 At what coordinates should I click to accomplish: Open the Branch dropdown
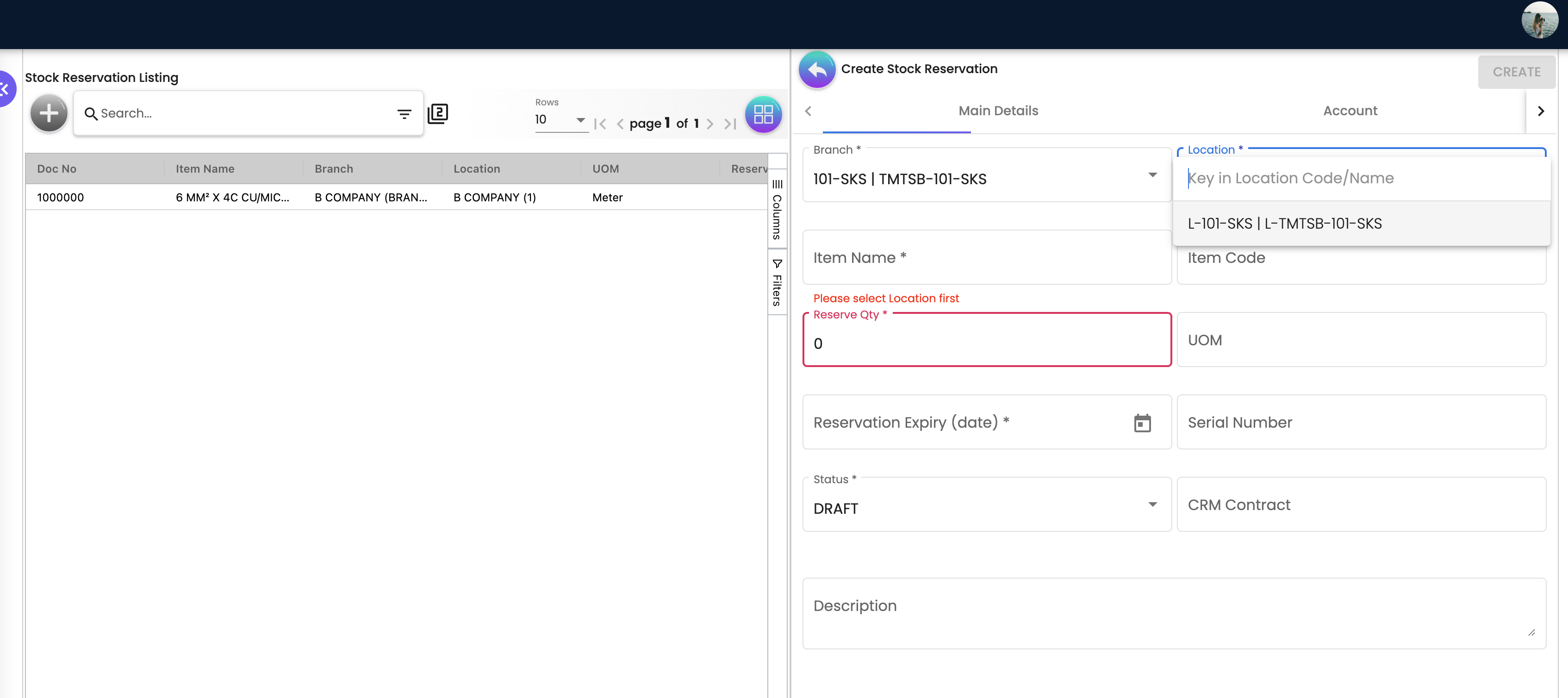coord(986,175)
